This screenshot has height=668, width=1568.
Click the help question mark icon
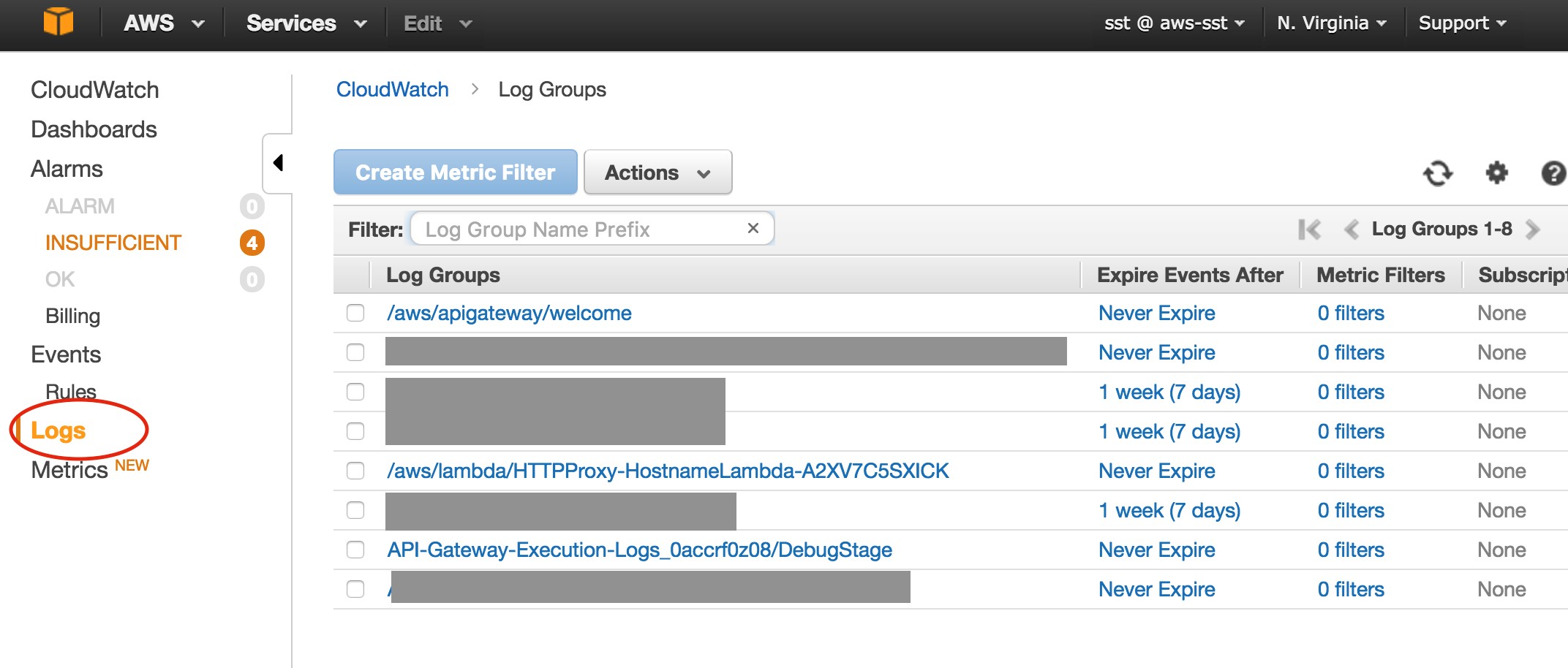tap(1553, 173)
